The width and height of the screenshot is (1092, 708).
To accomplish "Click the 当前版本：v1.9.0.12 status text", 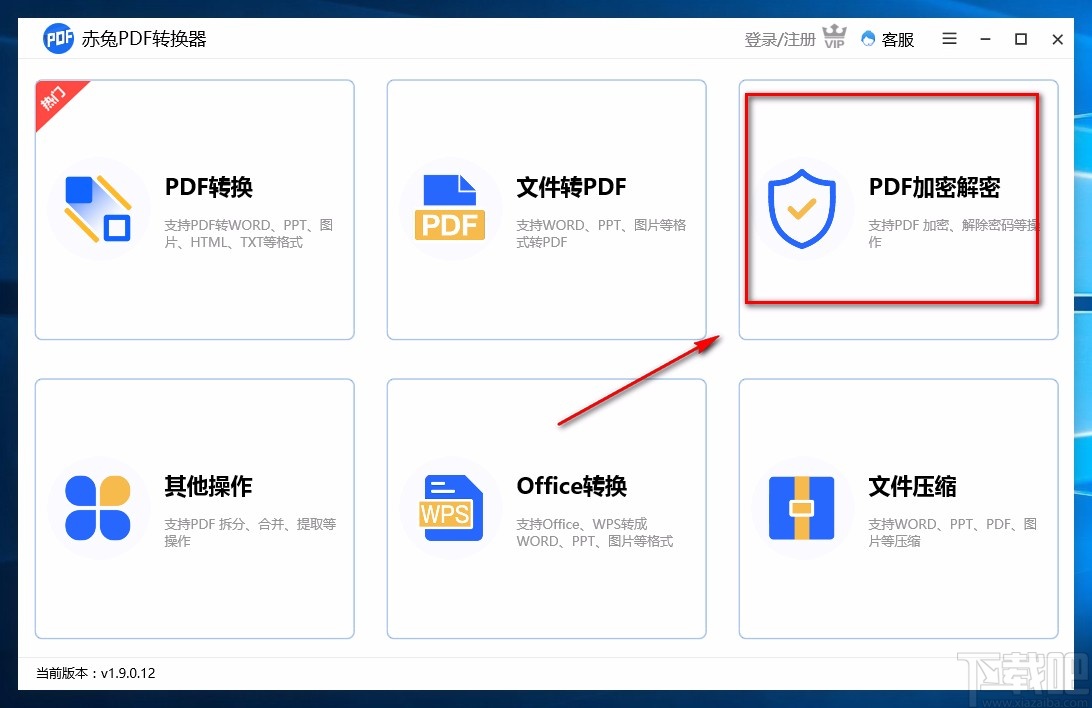I will [95, 673].
